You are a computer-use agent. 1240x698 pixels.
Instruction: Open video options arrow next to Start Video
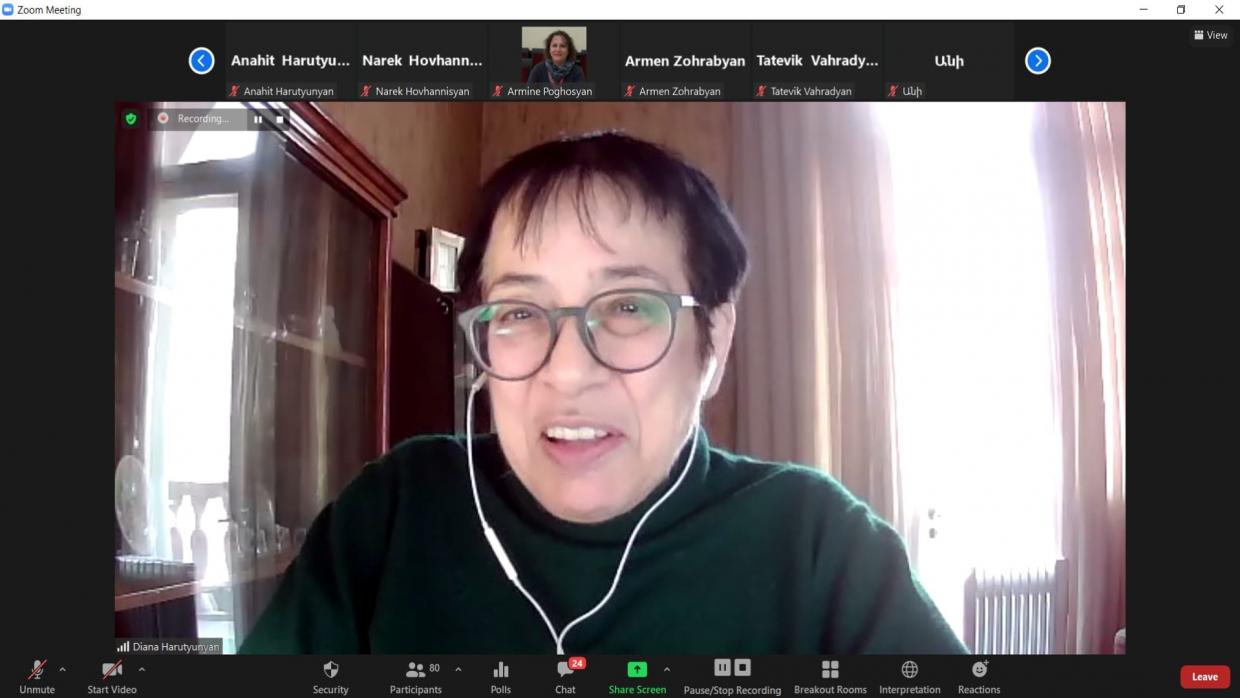142,669
